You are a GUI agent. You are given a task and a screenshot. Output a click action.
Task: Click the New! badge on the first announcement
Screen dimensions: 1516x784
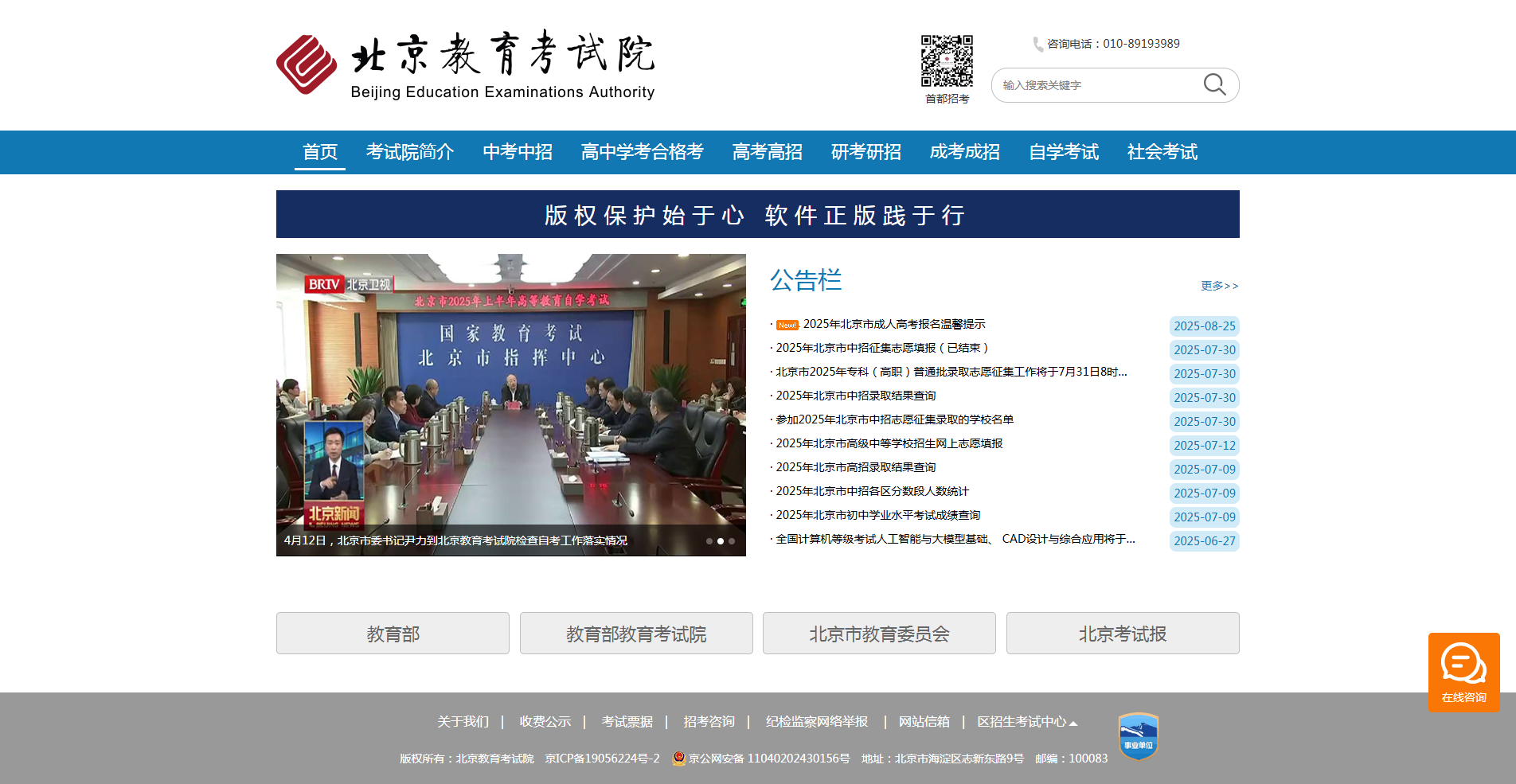pos(787,325)
